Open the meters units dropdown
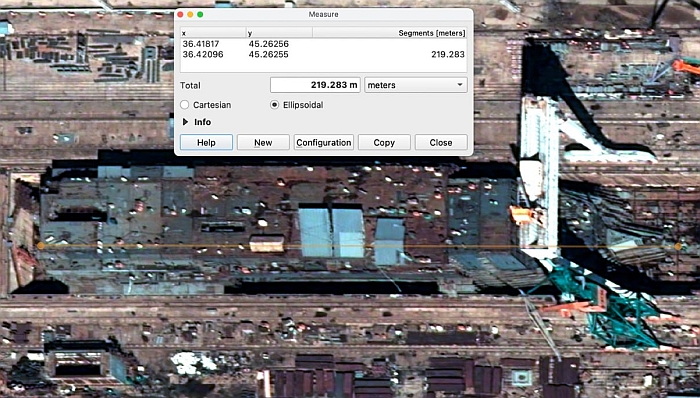This screenshot has width=700, height=398. click(416, 85)
